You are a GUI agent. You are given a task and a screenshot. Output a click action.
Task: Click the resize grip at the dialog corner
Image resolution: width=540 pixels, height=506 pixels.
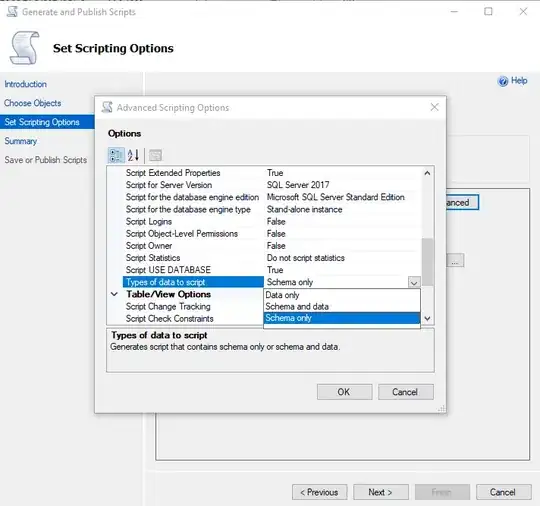click(x=442, y=409)
